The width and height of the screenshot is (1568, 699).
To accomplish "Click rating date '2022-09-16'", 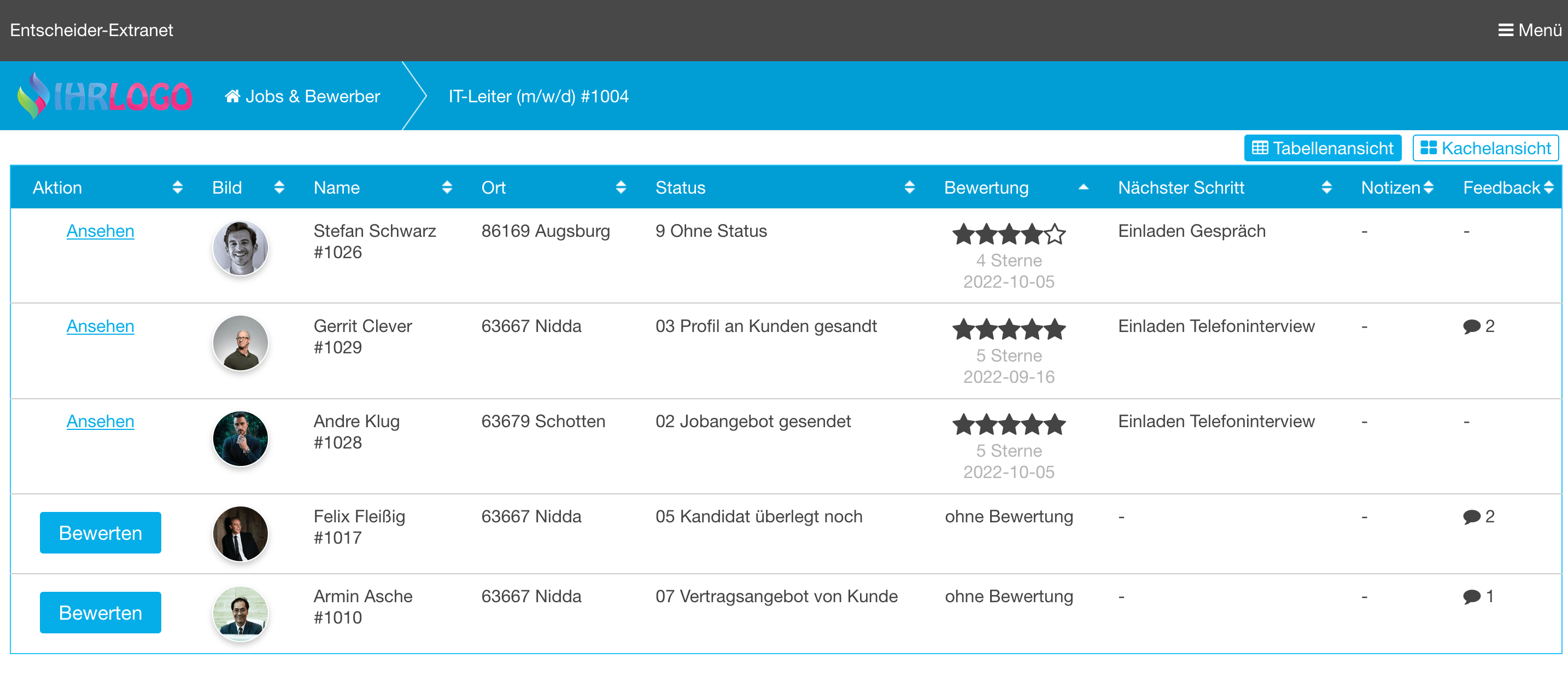I will (1009, 377).
